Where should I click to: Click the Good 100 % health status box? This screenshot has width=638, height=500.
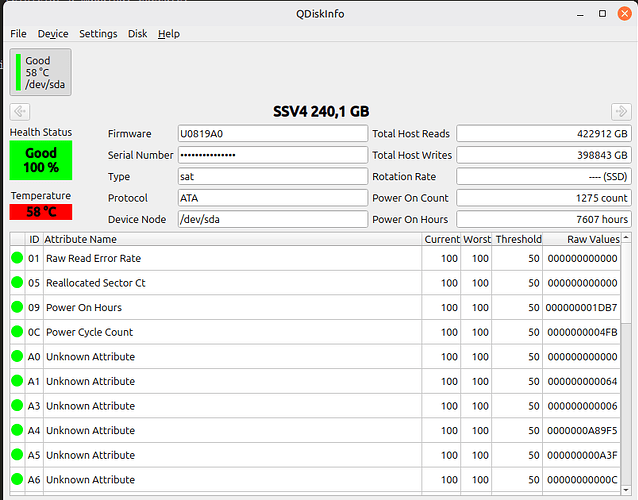pyautogui.click(x=41, y=160)
